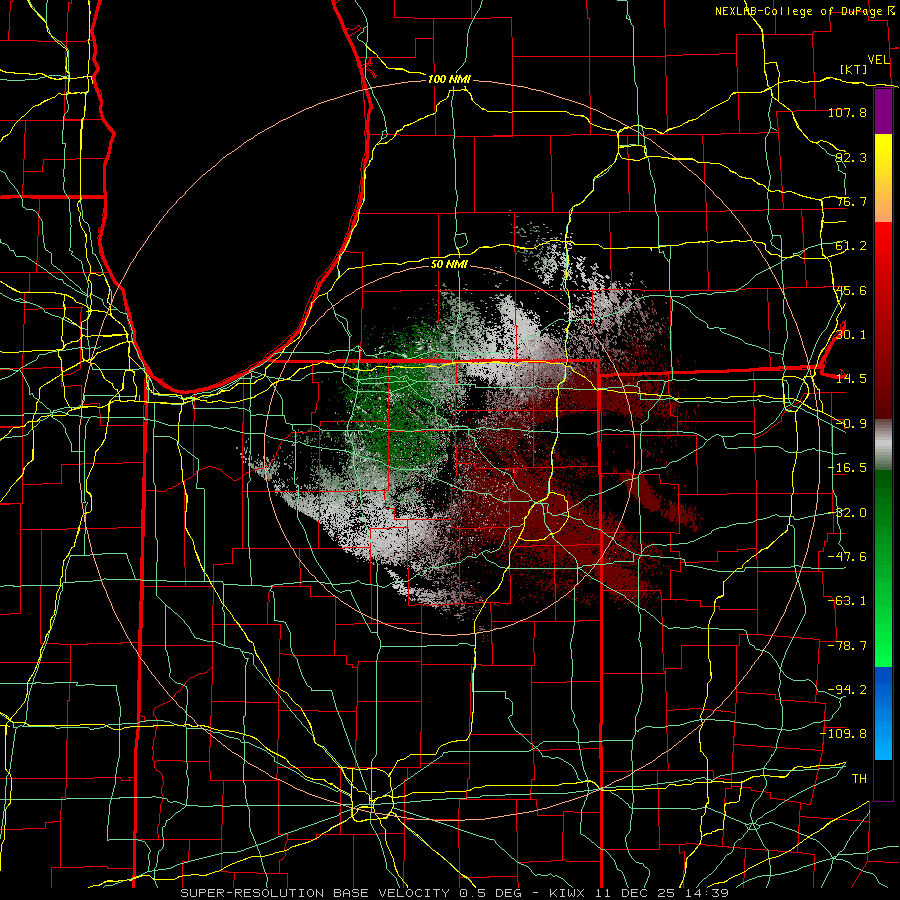Select the -47.6 velocity scale value
900x900 pixels.
847,557
